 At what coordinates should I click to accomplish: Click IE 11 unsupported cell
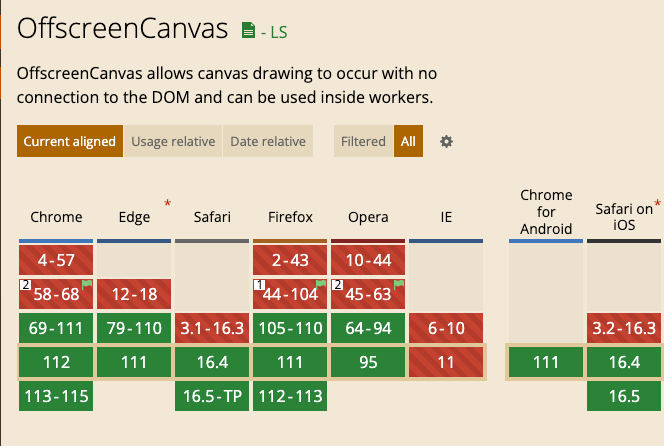(x=446, y=362)
